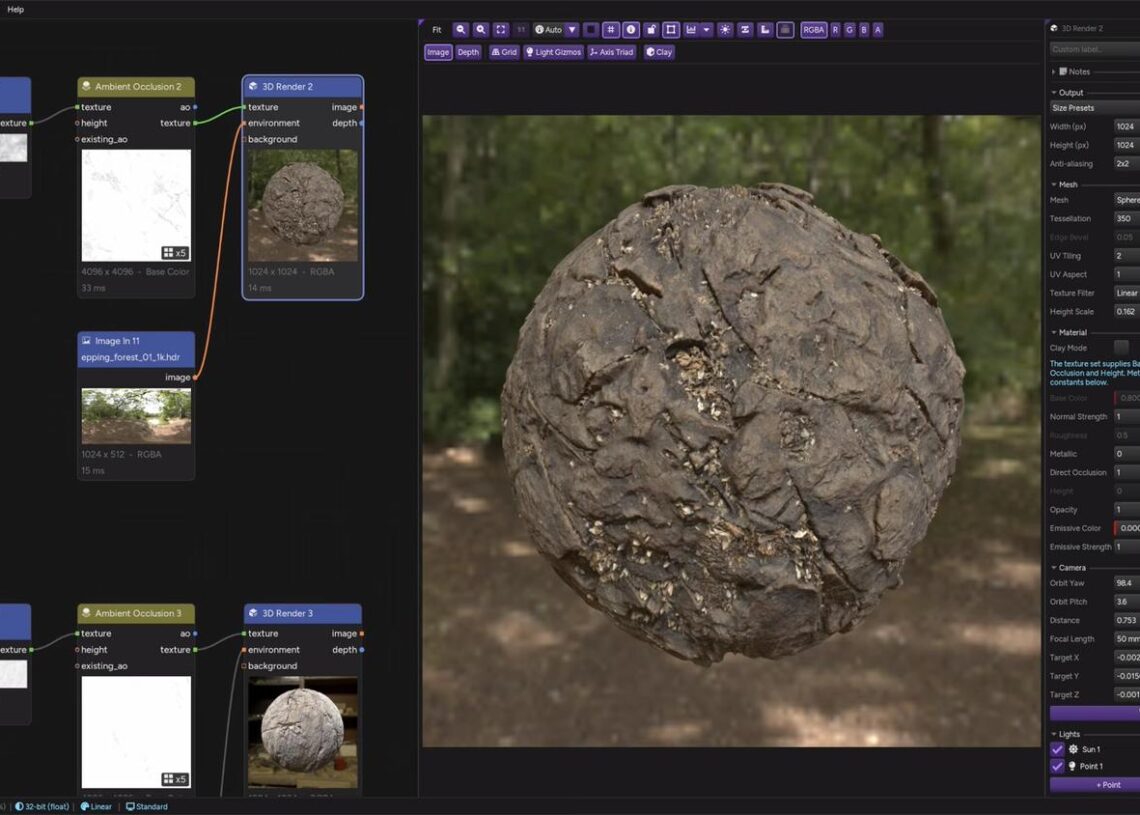Screen dimensions: 1140x815
Task: Enable the Clay Mode checkbox
Action: pyautogui.click(x=1121, y=348)
